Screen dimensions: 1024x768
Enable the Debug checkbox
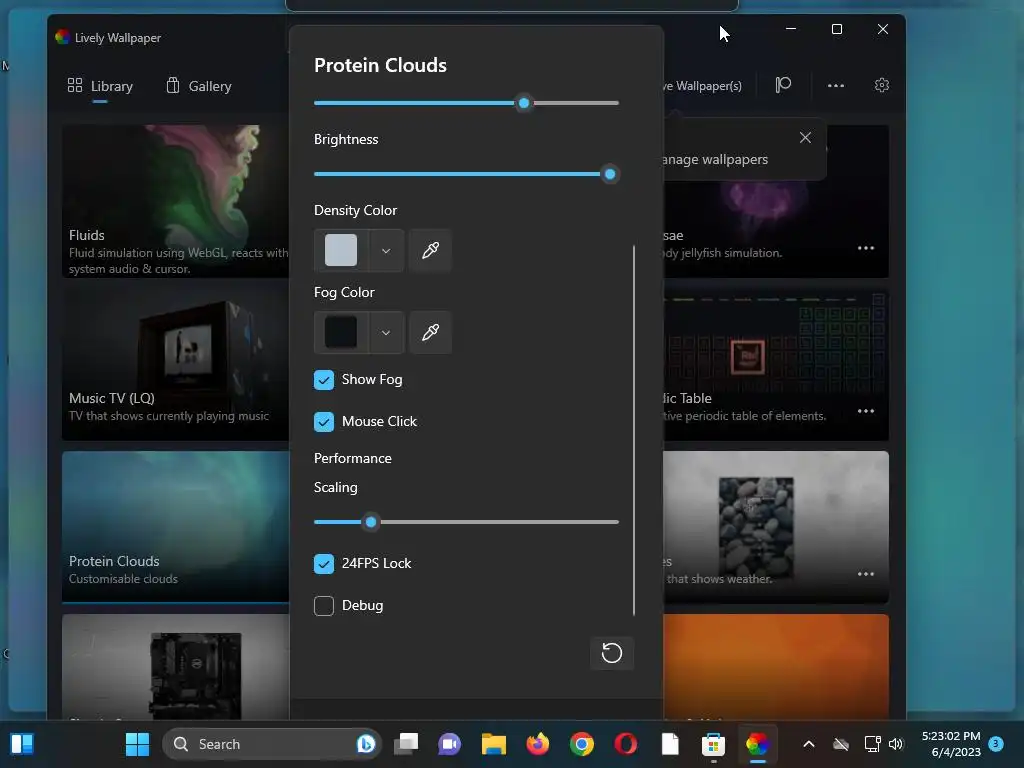click(x=324, y=606)
